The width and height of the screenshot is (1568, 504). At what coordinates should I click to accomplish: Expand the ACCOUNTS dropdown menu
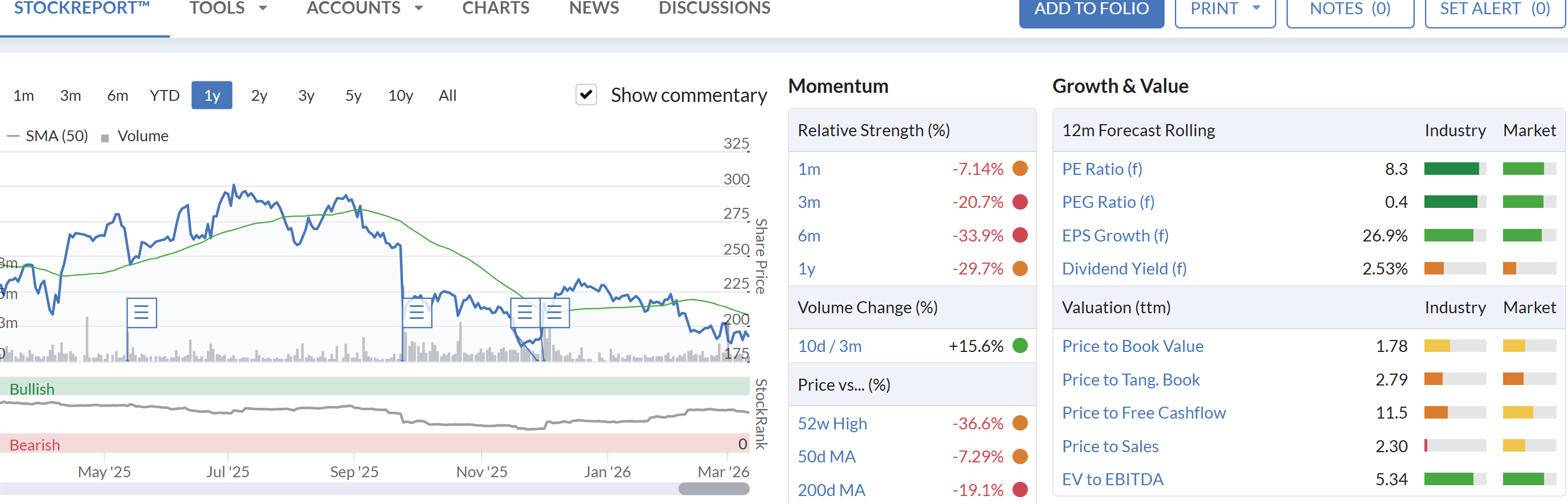click(365, 9)
